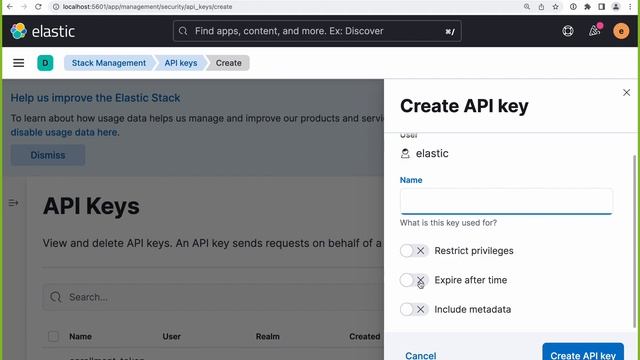Click the site info icon in address bar
Viewport: 640px width, 360px height.
[56, 7]
